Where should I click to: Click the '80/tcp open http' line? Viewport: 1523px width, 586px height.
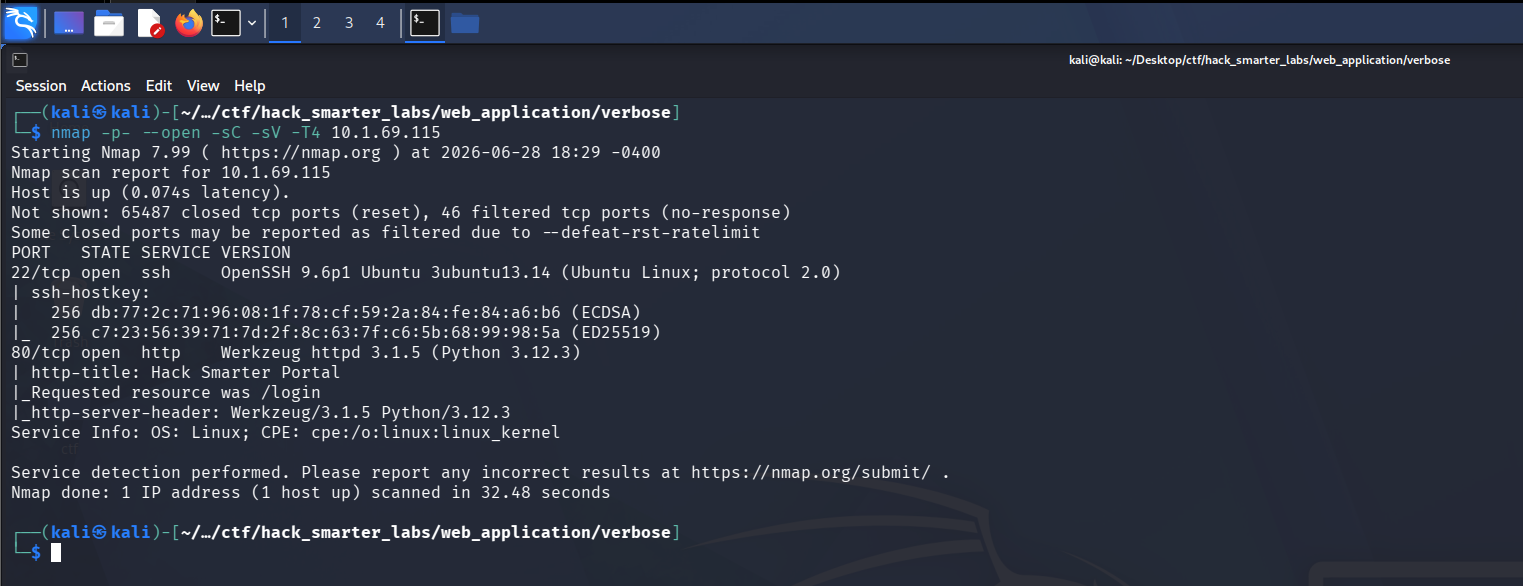296,352
